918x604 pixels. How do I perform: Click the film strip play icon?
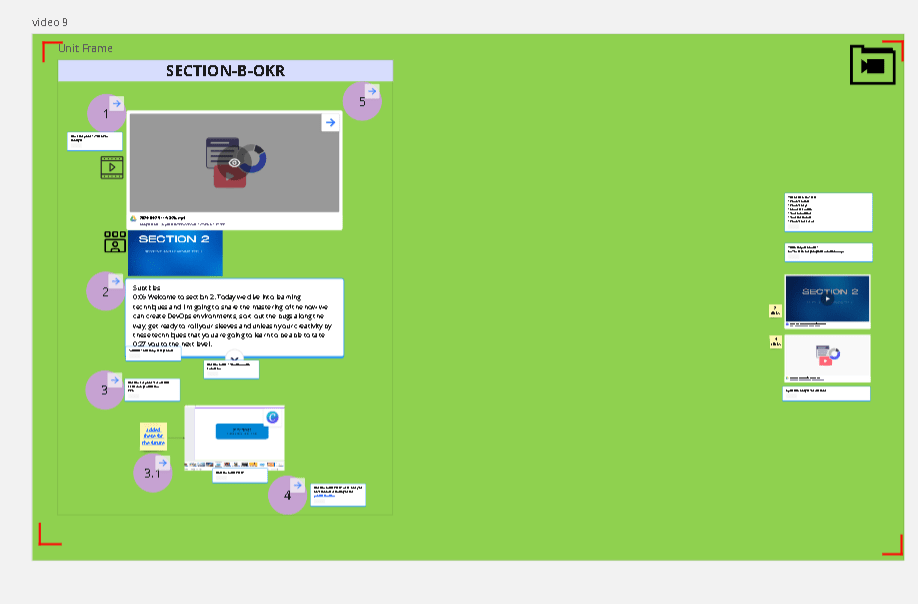pyautogui.click(x=112, y=167)
